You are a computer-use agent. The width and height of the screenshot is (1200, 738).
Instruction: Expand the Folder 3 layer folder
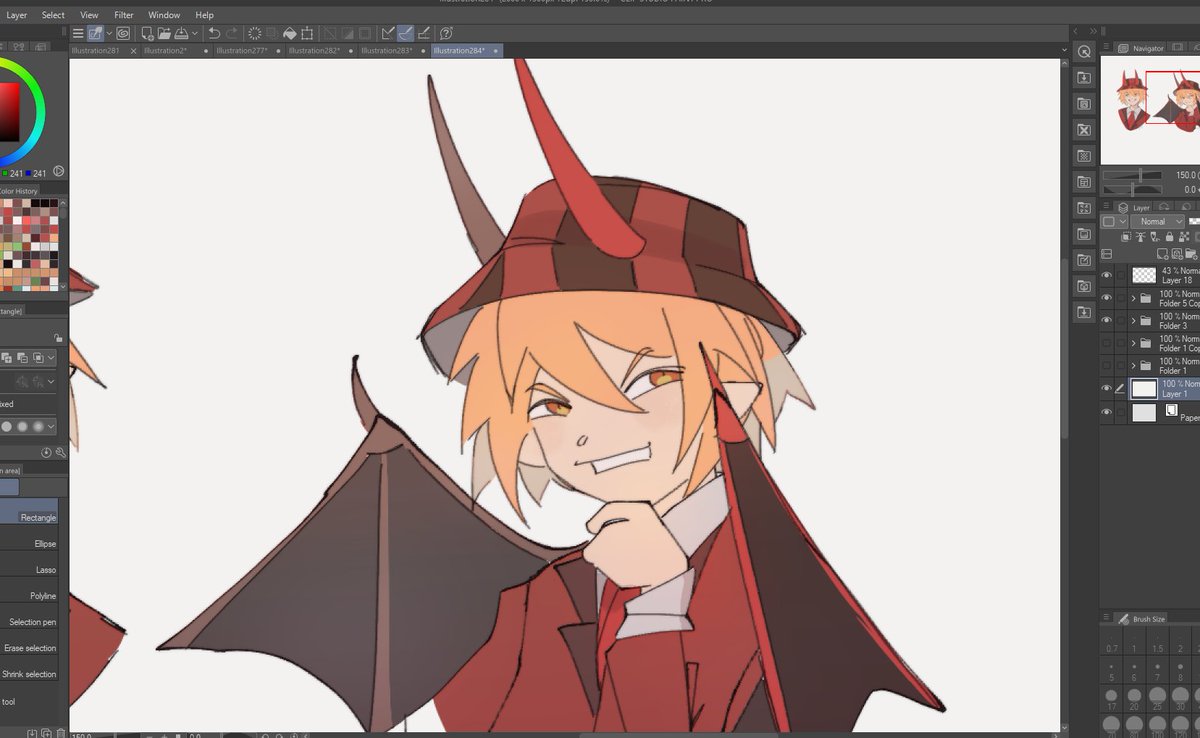tap(1133, 321)
